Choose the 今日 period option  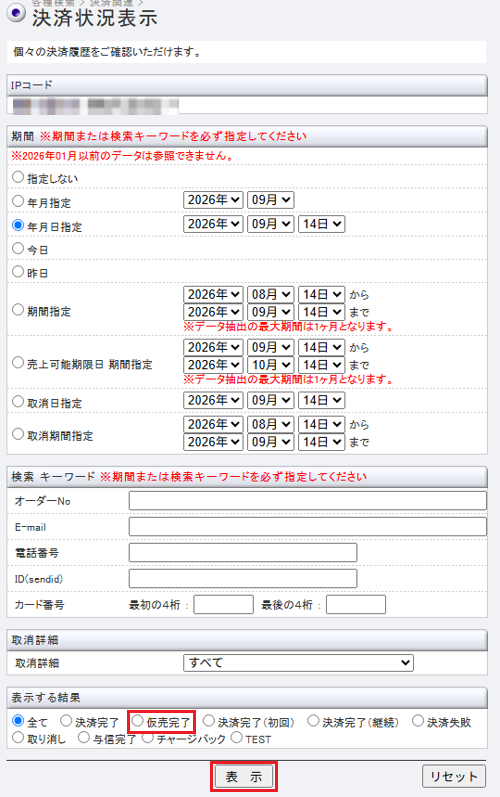18,248
